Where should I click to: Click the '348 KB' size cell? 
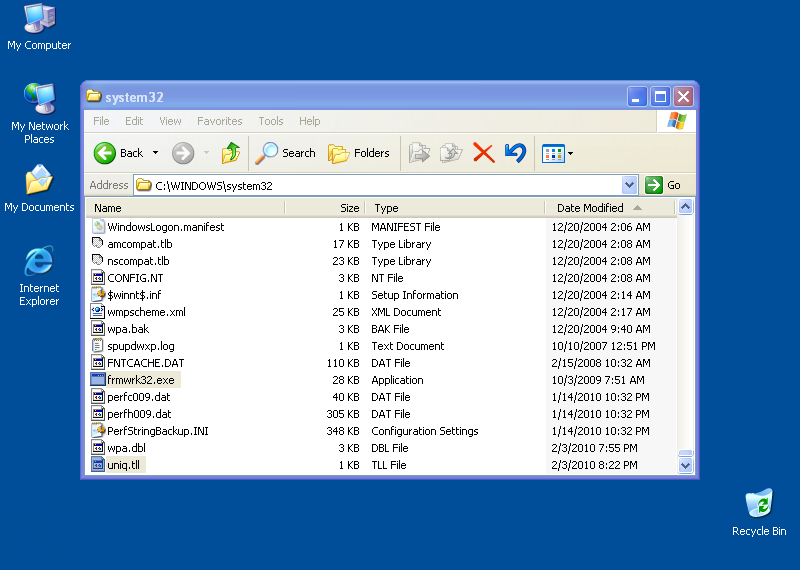tap(343, 431)
